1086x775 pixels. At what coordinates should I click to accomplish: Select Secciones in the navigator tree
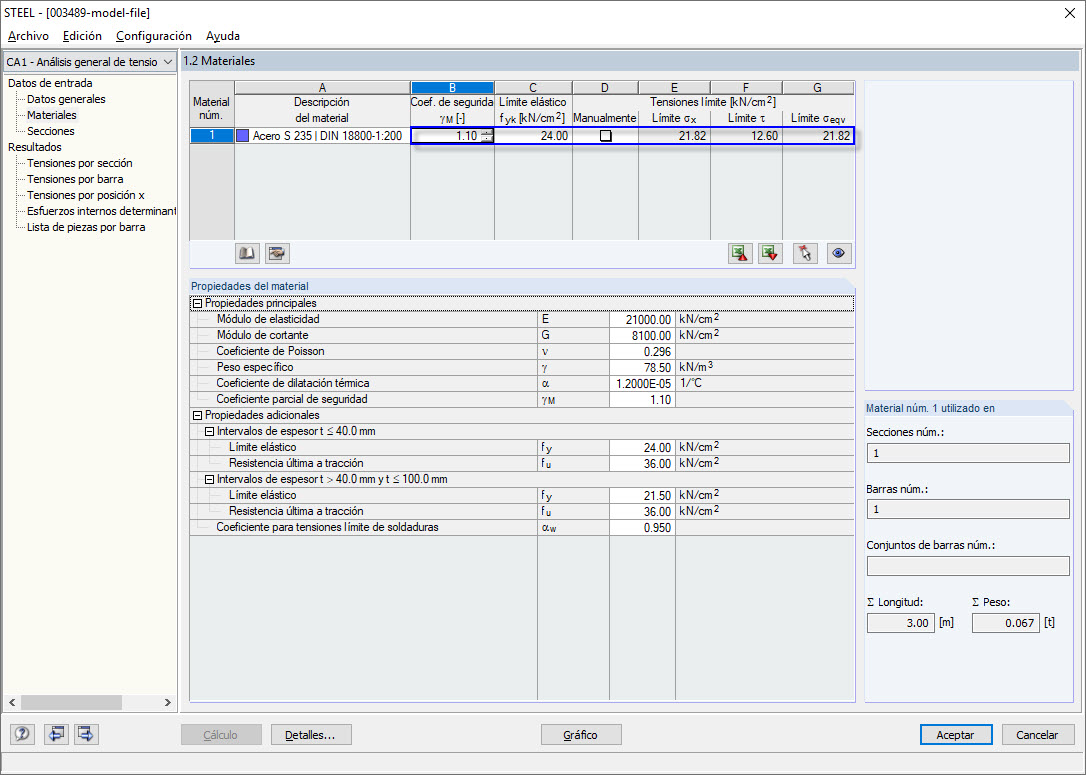pyautogui.click(x=51, y=131)
